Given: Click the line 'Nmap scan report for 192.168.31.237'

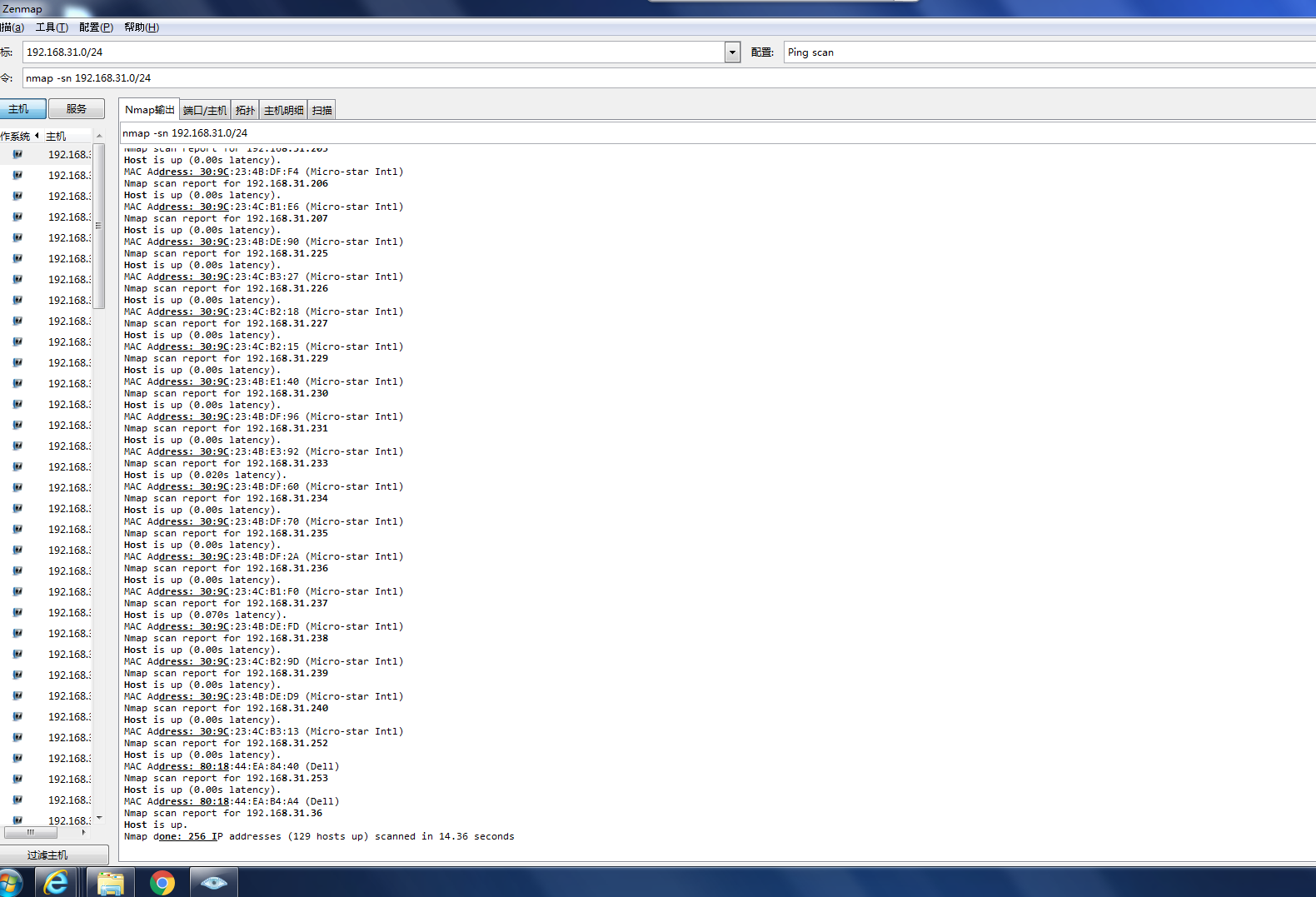Looking at the screenshot, I should 226,603.
